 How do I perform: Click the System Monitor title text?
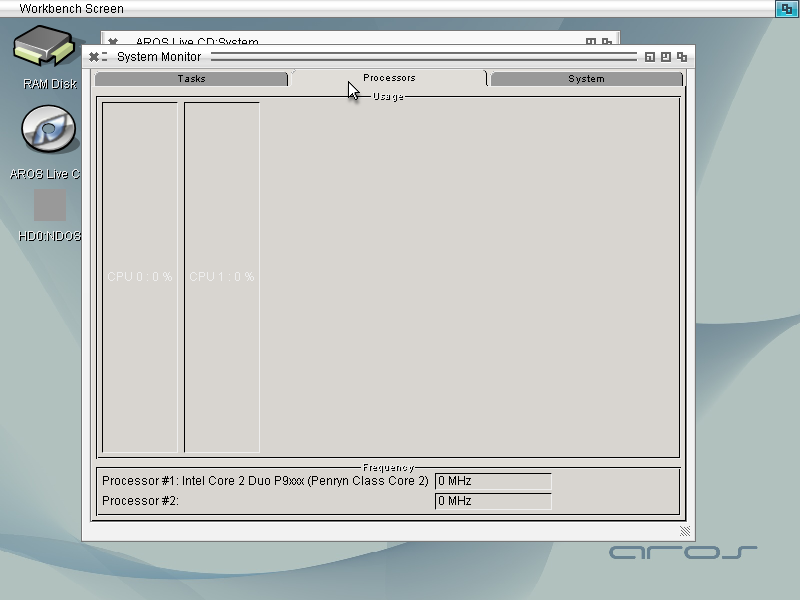(159, 57)
